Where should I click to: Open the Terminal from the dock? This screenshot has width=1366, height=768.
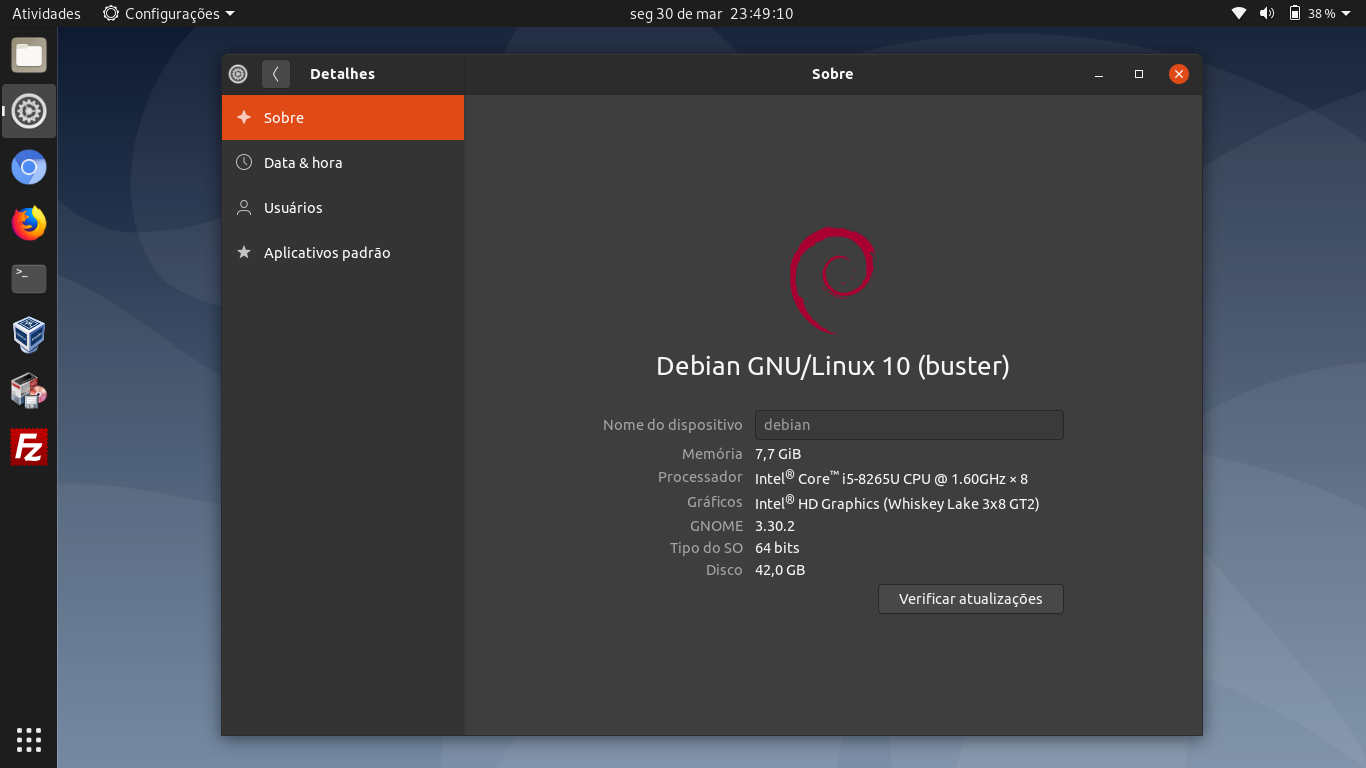[29, 279]
